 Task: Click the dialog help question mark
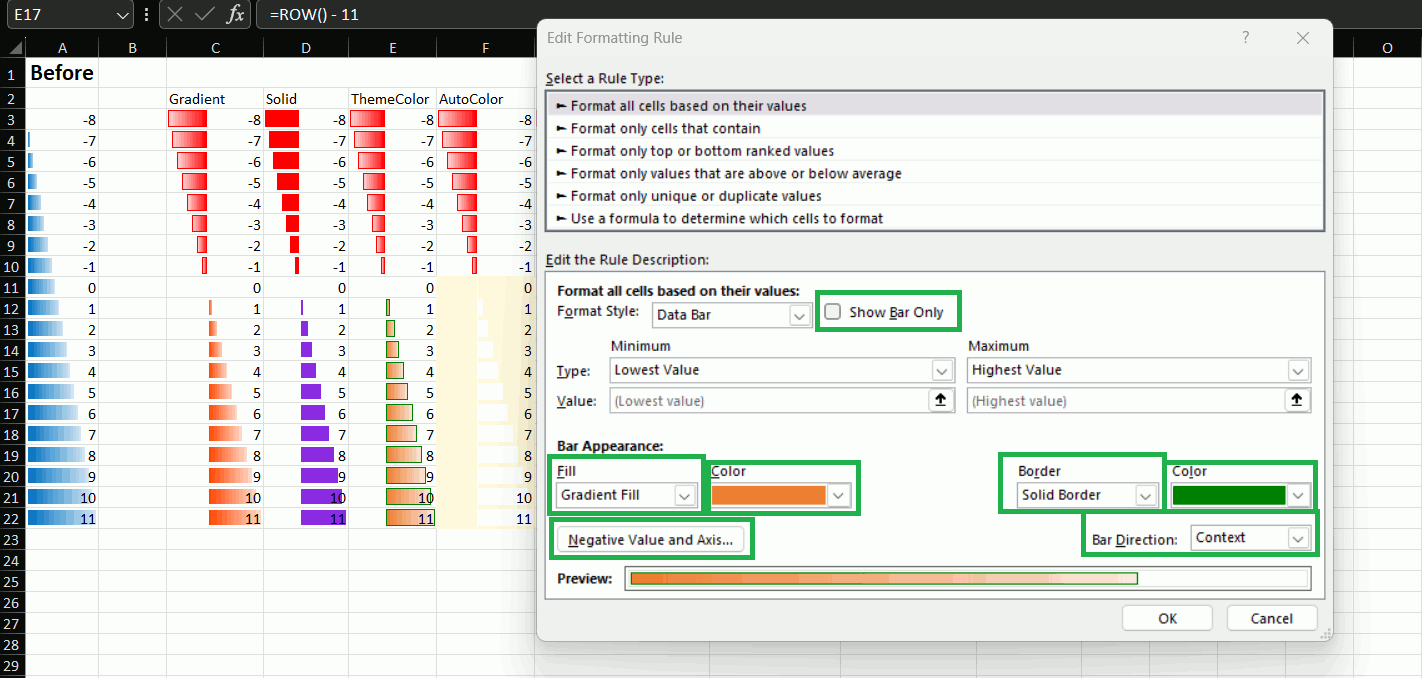[x=1245, y=38]
